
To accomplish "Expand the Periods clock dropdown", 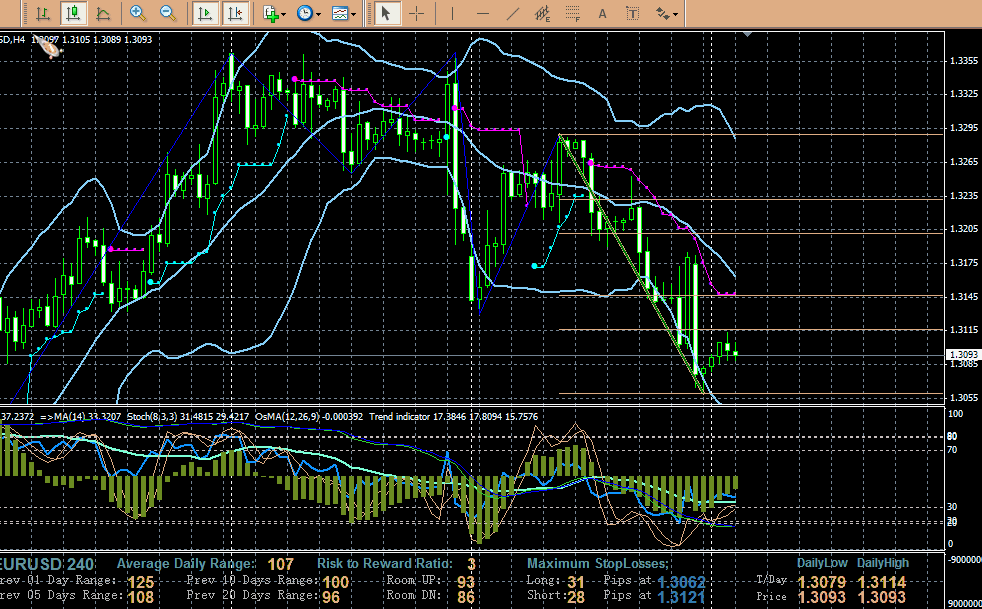I will pos(309,14).
